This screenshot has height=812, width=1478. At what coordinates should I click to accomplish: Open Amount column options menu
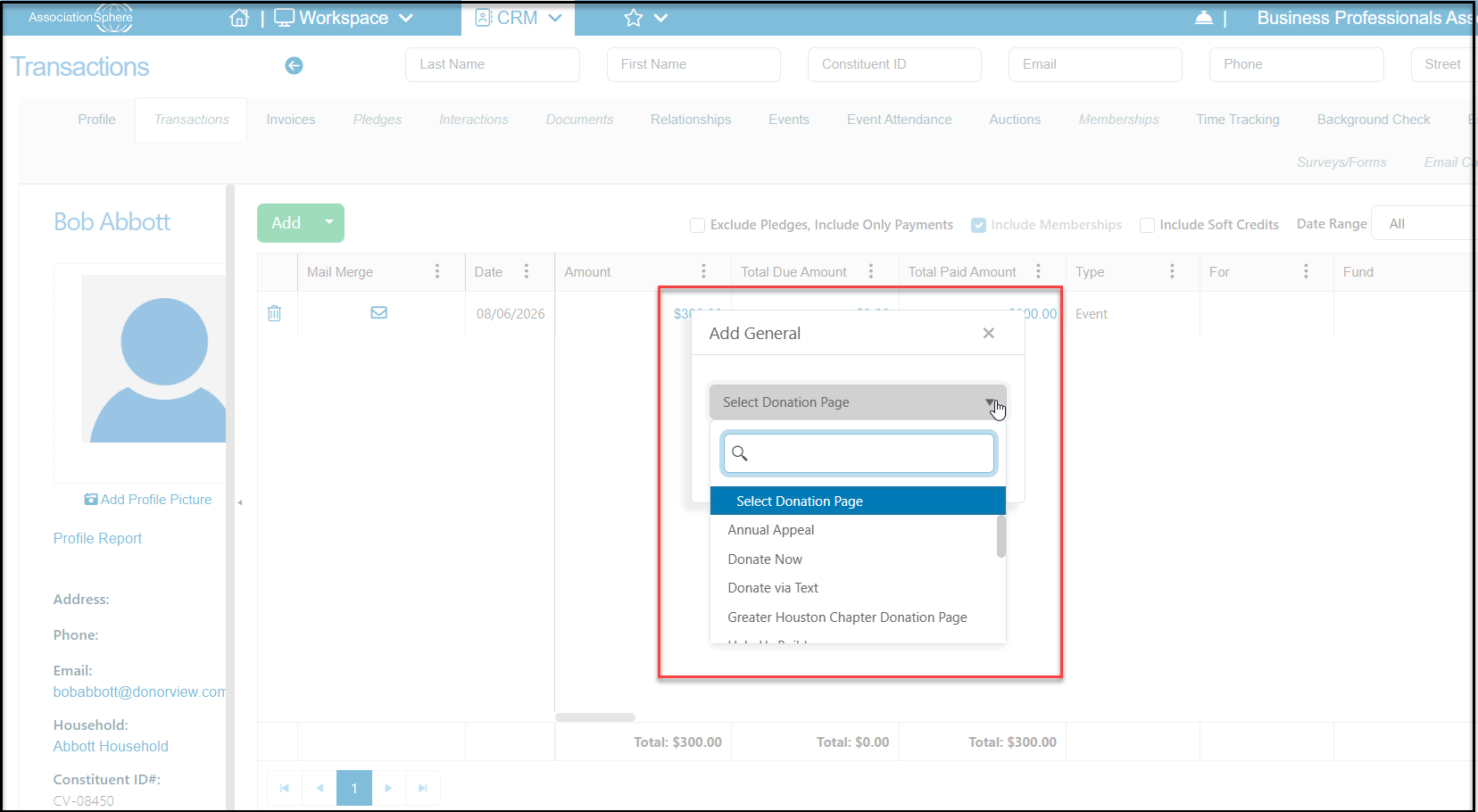pos(703,271)
